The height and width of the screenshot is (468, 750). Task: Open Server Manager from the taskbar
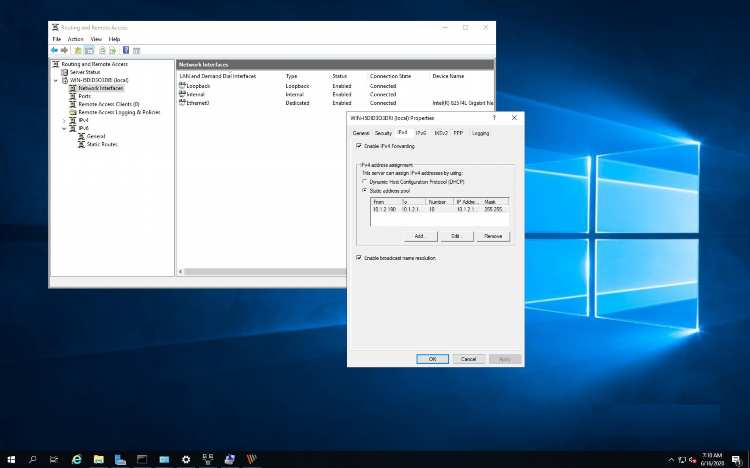point(120,459)
